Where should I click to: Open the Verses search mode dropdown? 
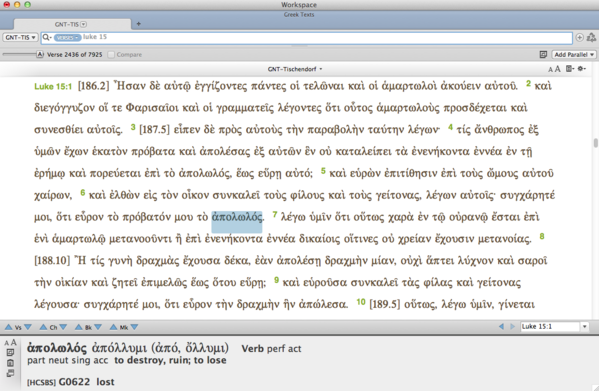[68, 37]
